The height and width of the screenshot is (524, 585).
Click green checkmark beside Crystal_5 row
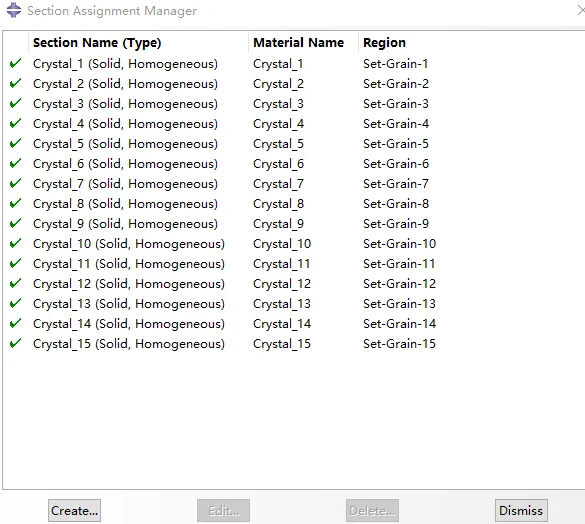15,143
